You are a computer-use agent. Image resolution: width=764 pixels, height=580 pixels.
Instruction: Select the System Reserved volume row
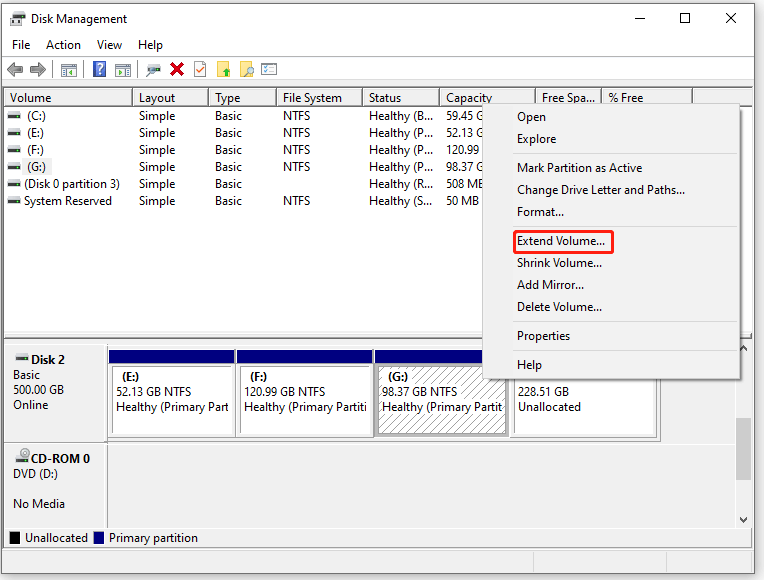pos(244,201)
